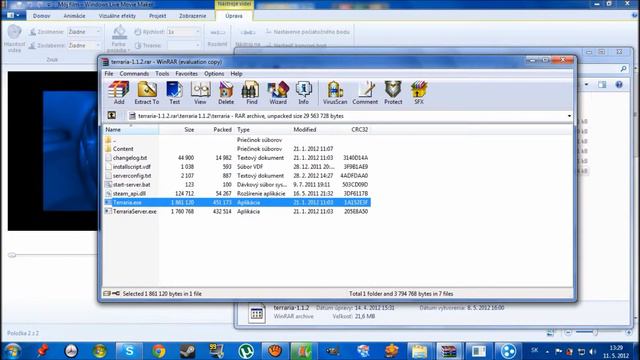Switch to Projekt tab in Movie Maker
This screenshot has height=360, width=640.
(158, 16)
